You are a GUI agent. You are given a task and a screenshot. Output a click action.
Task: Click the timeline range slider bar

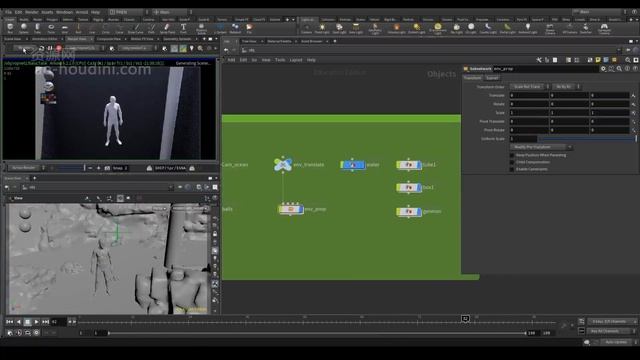click(316, 333)
